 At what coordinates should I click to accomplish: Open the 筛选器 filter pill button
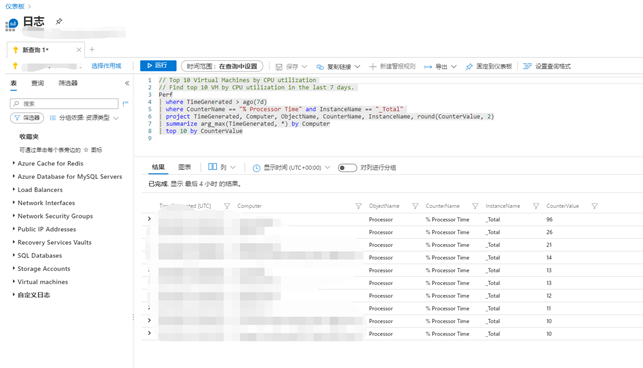click(x=27, y=118)
